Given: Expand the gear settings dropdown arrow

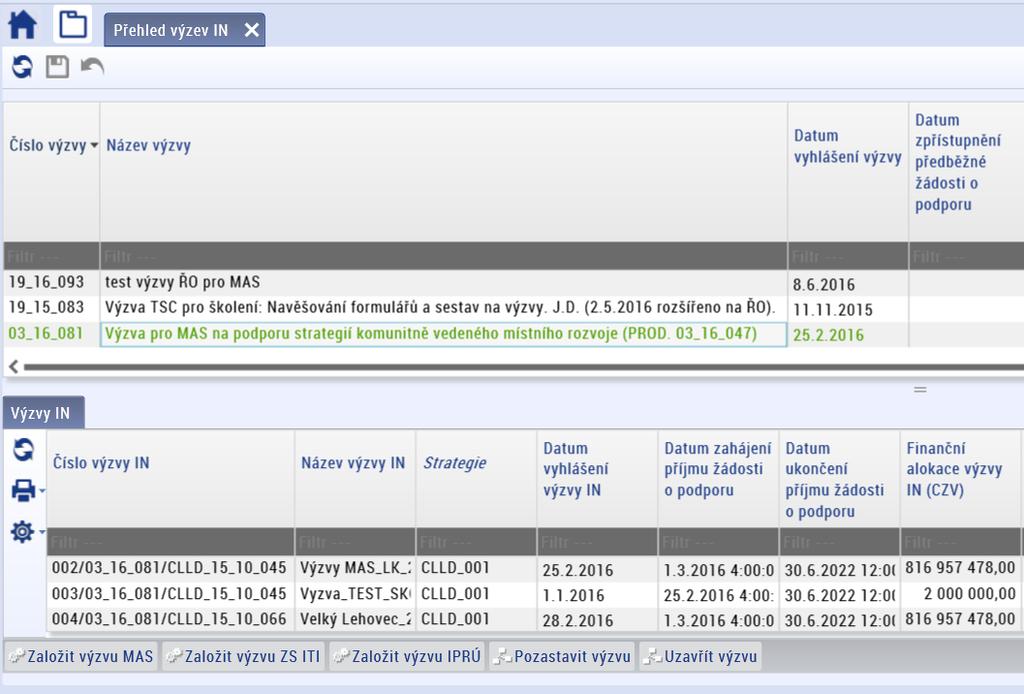Looking at the screenshot, I should point(42,532).
